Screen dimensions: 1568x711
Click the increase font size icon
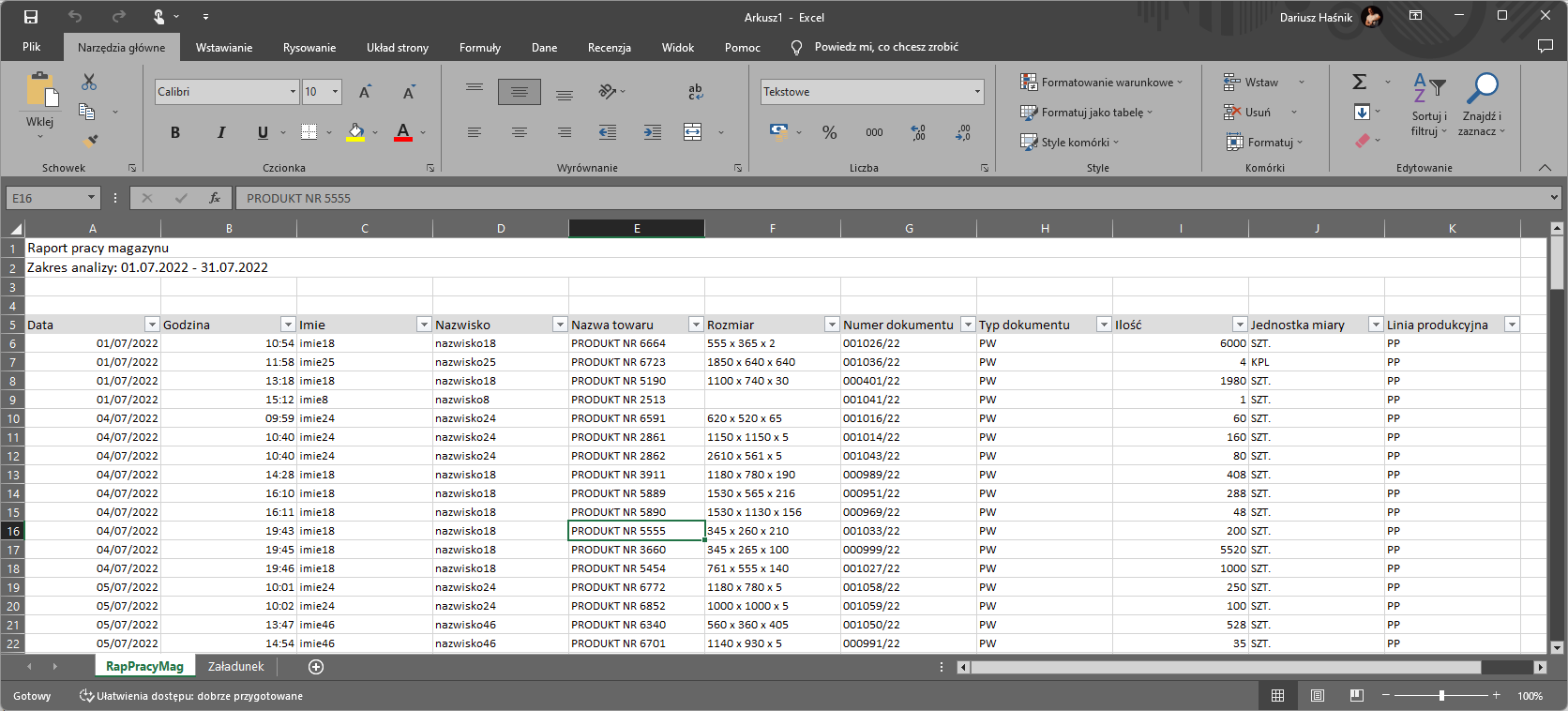coord(365,92)
